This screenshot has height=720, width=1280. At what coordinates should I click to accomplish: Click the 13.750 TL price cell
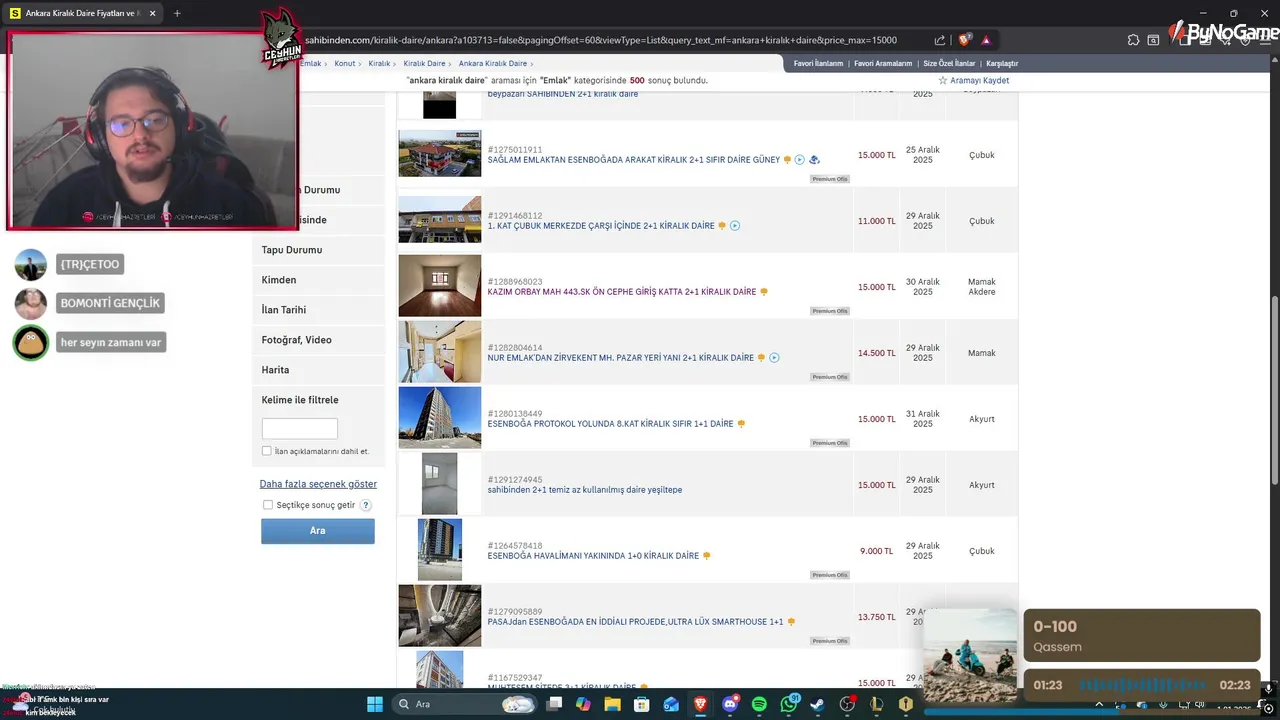[x=877, y=617]
